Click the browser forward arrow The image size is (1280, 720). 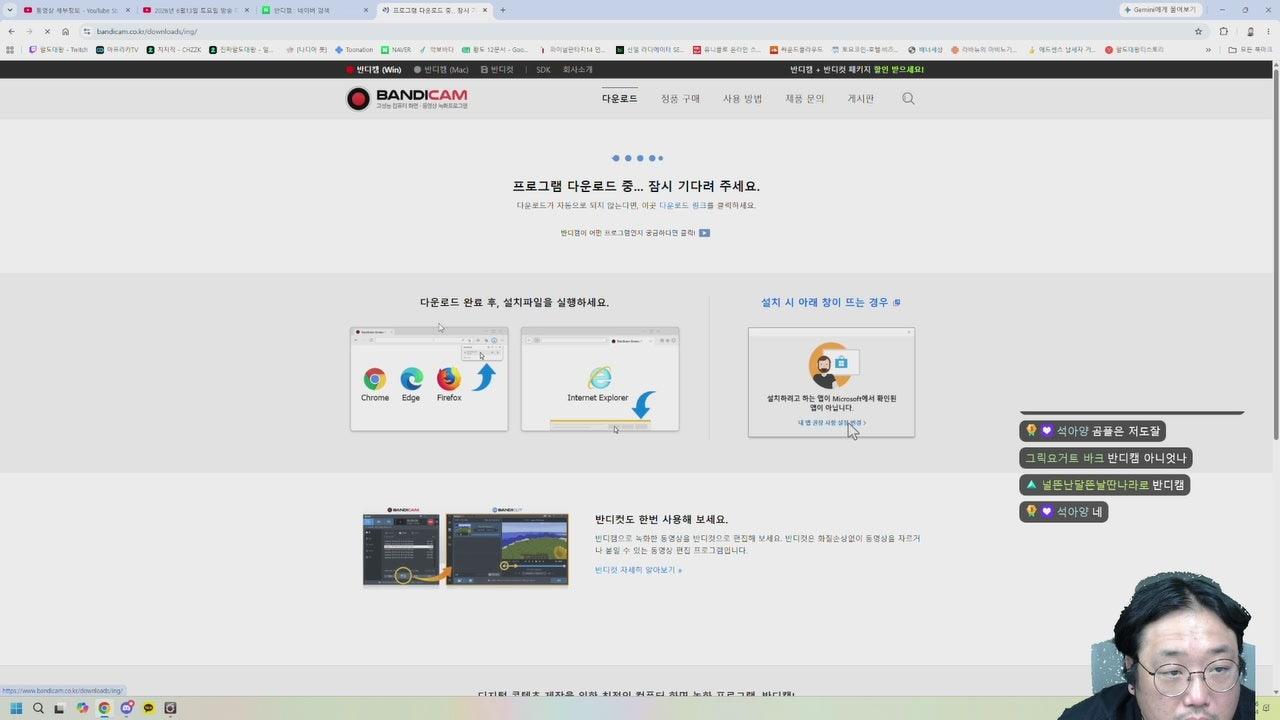[28, 31]
